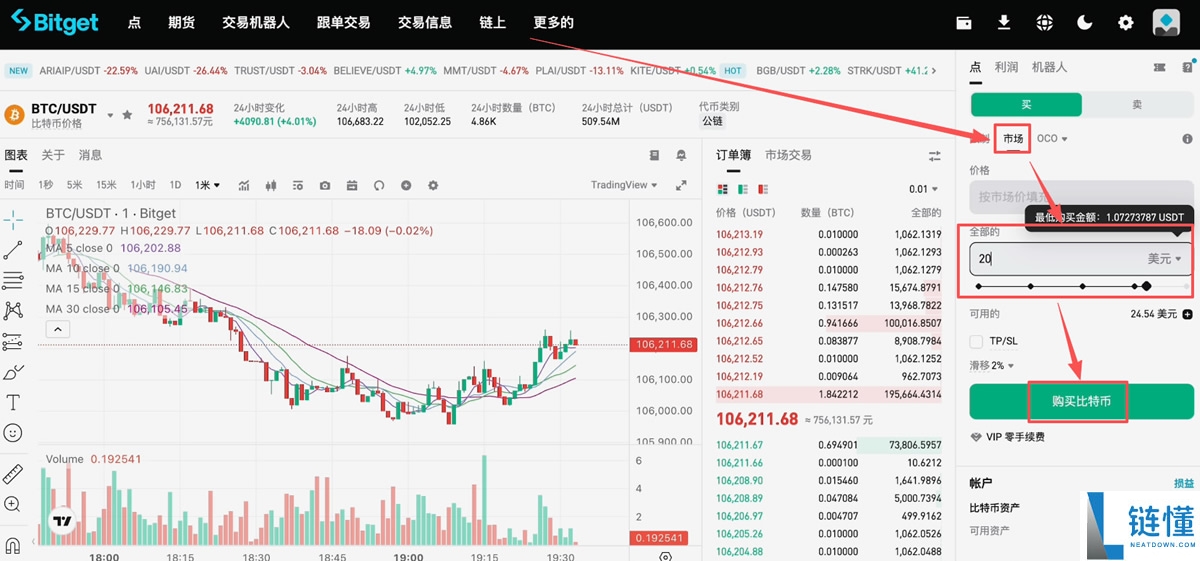Open the emoji icons tool
Screen dimensions: 1200x561
coord(13,433)
